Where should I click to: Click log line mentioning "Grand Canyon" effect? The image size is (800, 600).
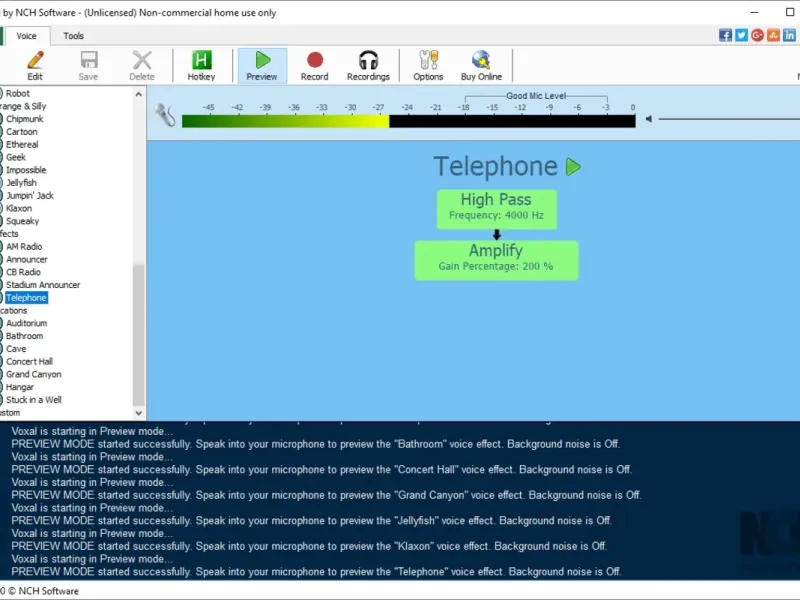coord(326,495)
